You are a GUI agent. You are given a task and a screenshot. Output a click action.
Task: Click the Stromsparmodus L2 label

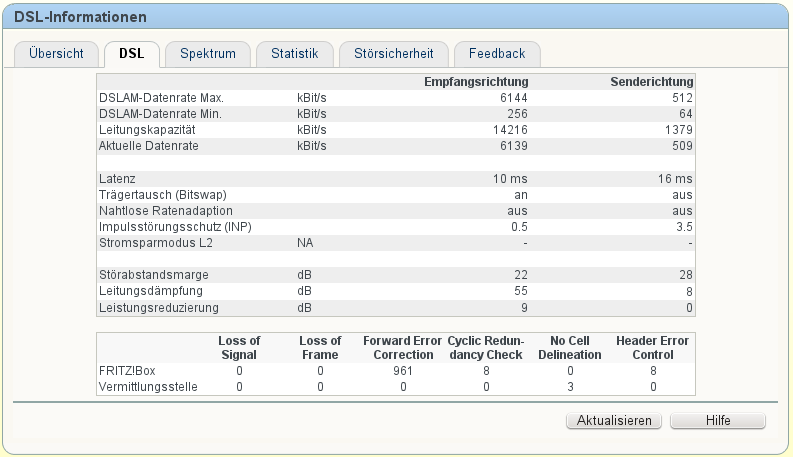(x=156, y=243)
